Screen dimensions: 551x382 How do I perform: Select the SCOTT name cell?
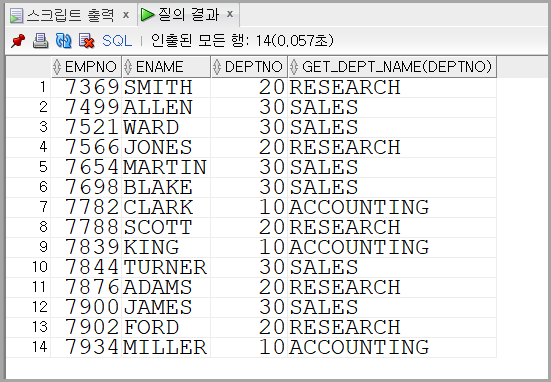coord(166,227)
